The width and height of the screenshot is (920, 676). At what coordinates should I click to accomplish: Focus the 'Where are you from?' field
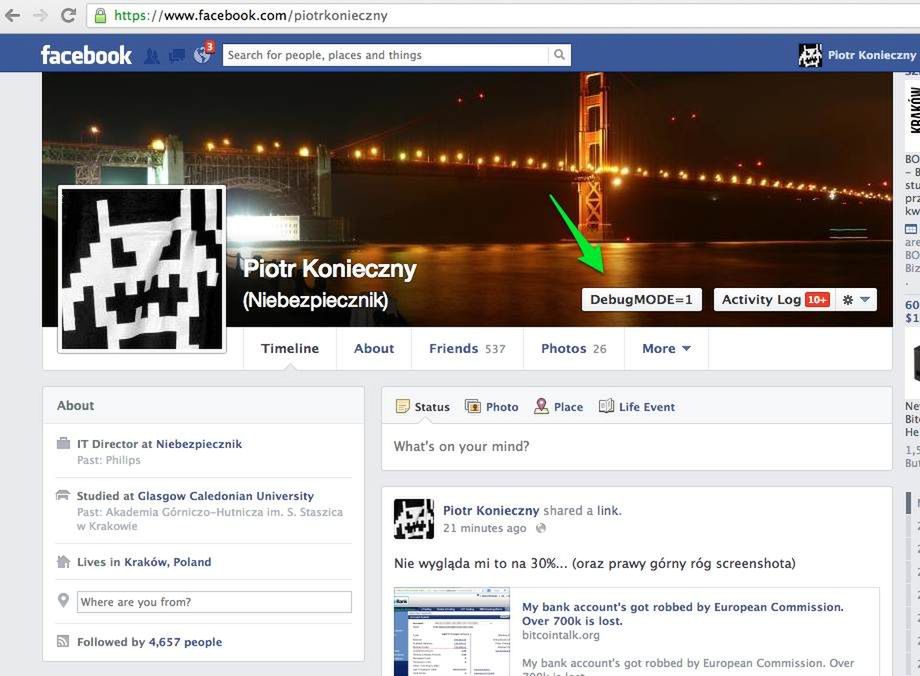pyautogui.click(x=214, y=602)
